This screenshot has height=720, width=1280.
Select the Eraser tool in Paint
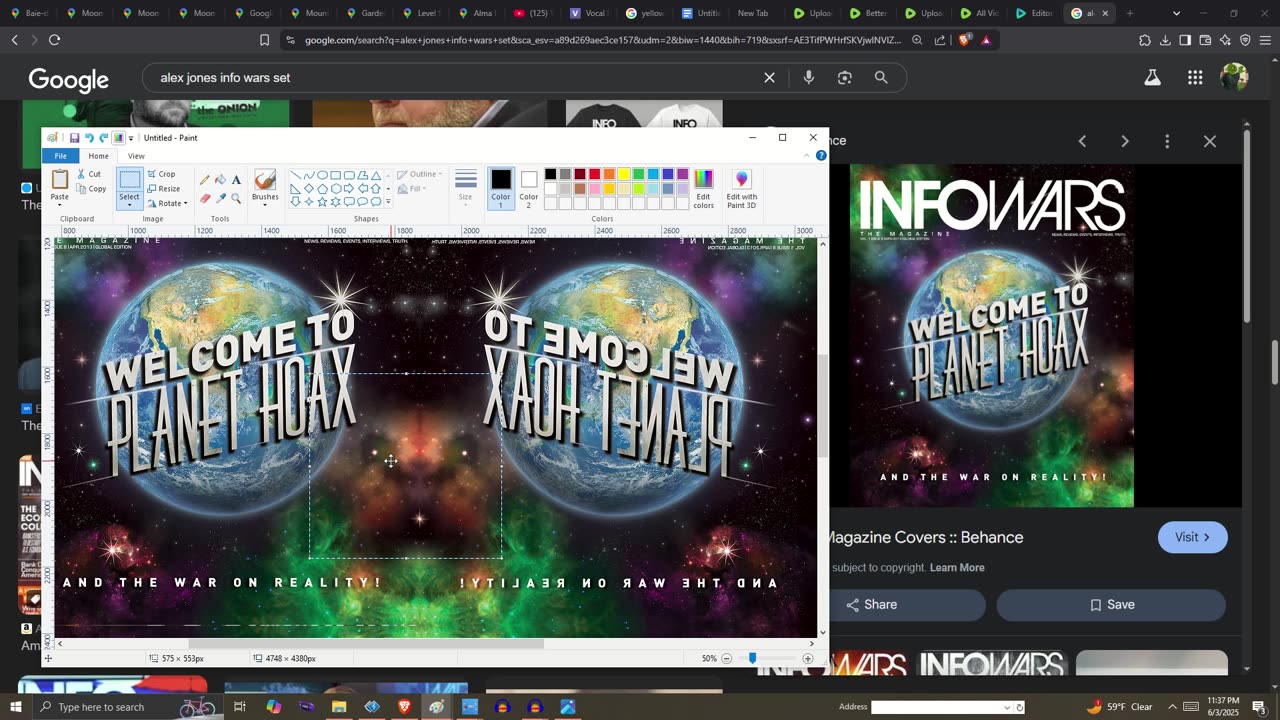point(205,198)
